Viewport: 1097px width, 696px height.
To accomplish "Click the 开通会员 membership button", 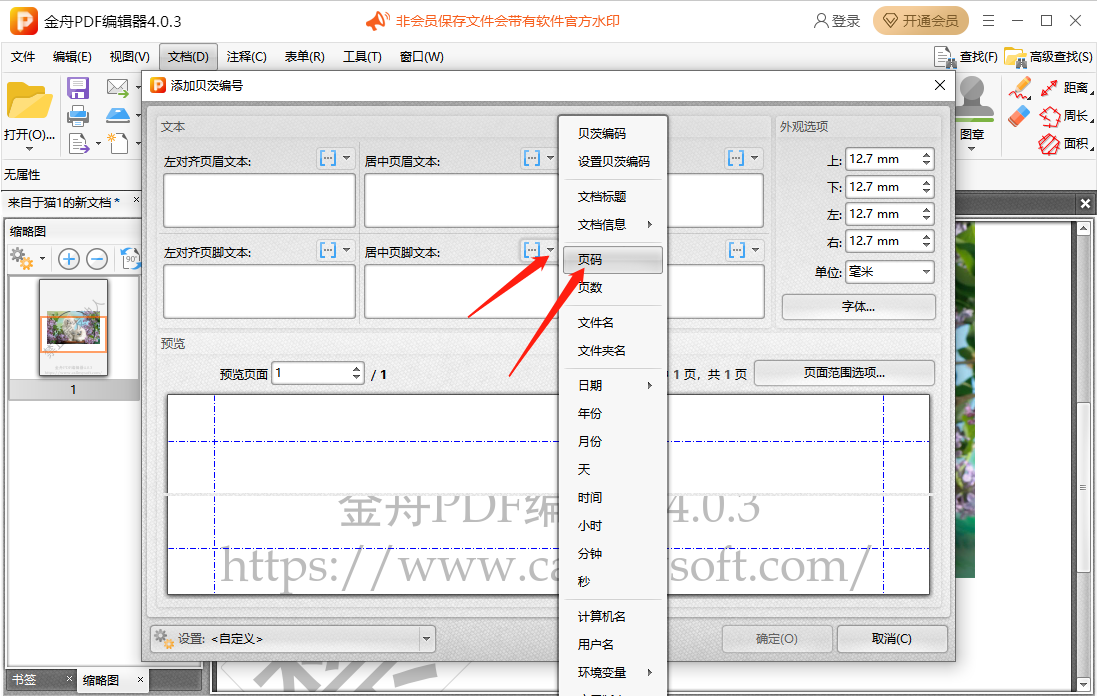I will click(921, 21).
